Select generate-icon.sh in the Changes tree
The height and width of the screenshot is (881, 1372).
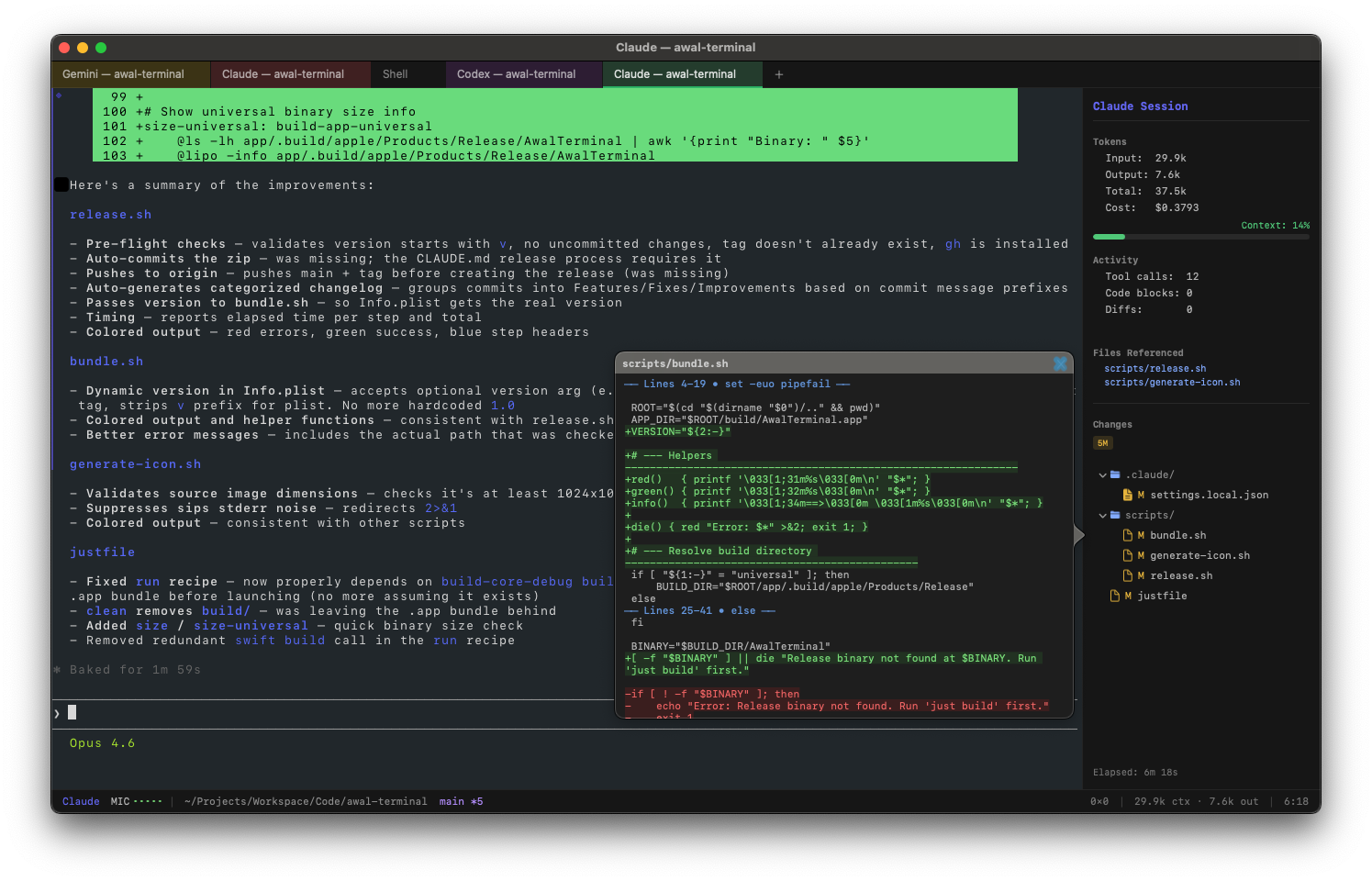[1199, 555]
